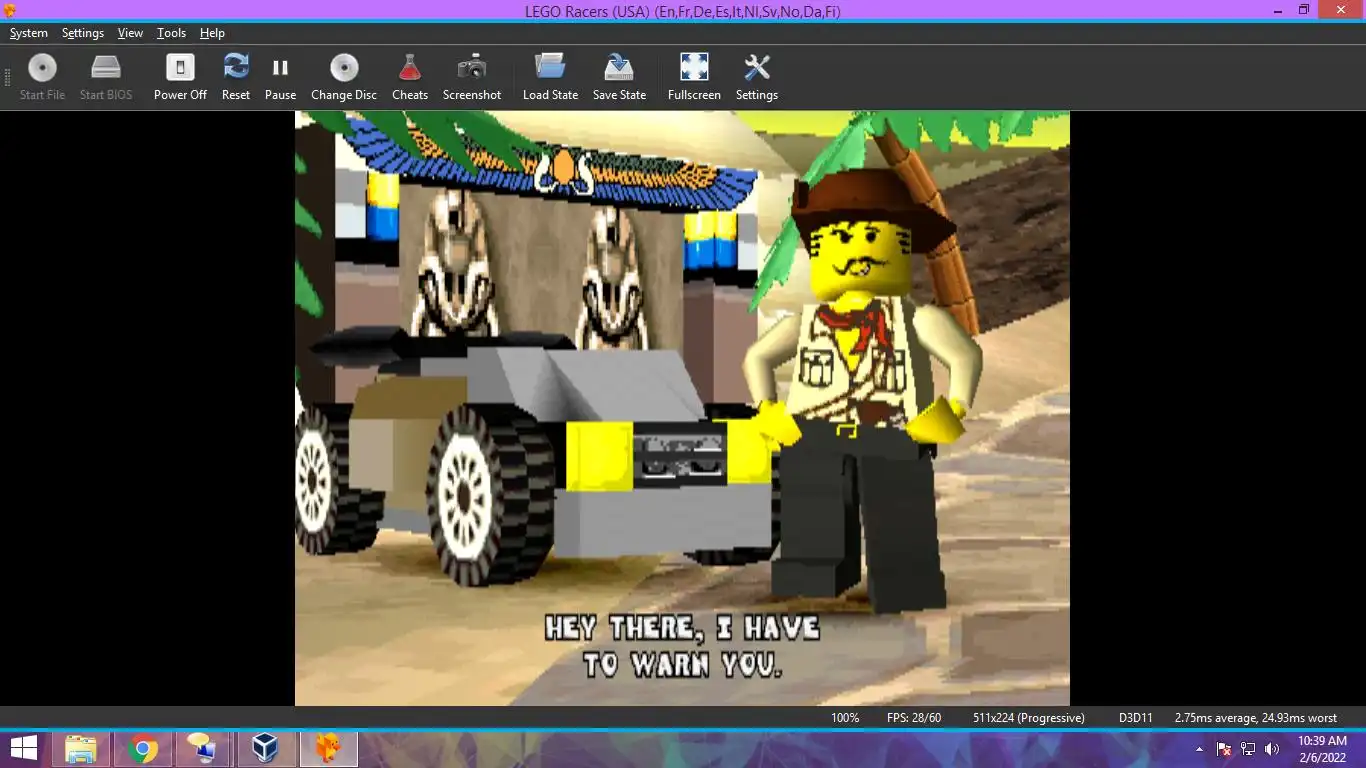Click the FPS: 28/60 status entry
The image size is (1366, 768).
tap(914, 718)
